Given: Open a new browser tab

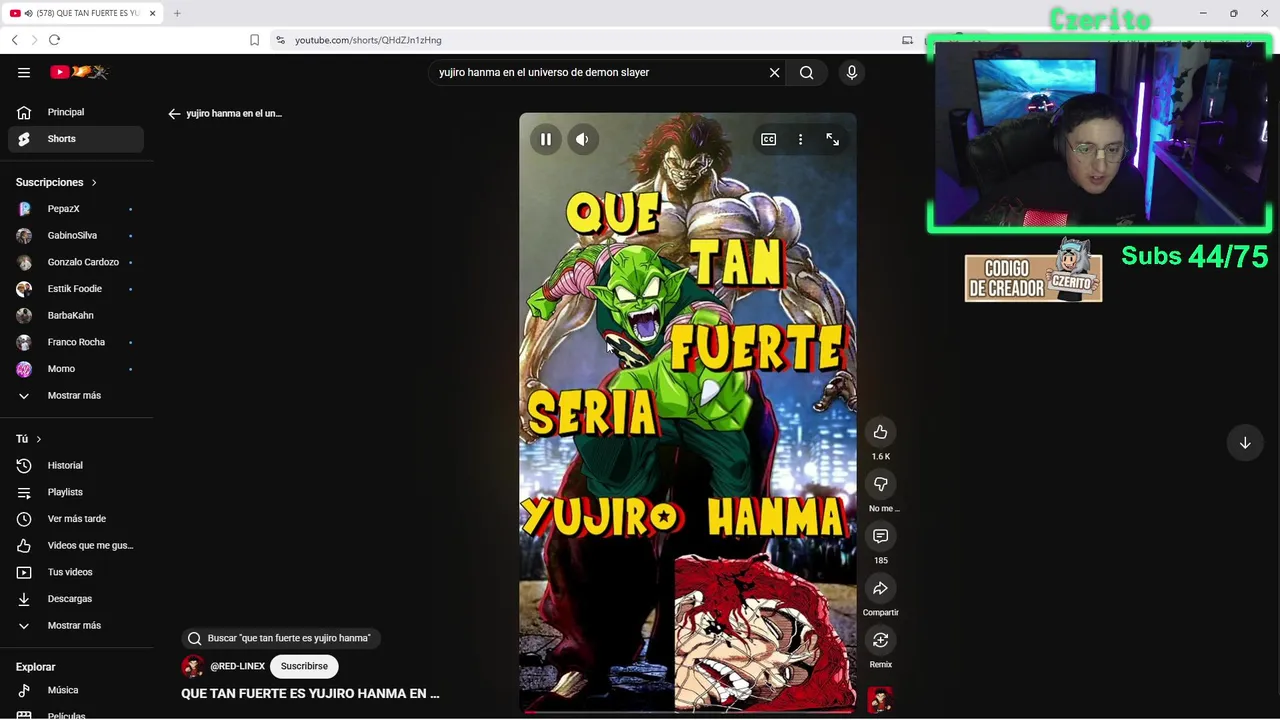Looking at the screenshot, I should pos(177,13).
